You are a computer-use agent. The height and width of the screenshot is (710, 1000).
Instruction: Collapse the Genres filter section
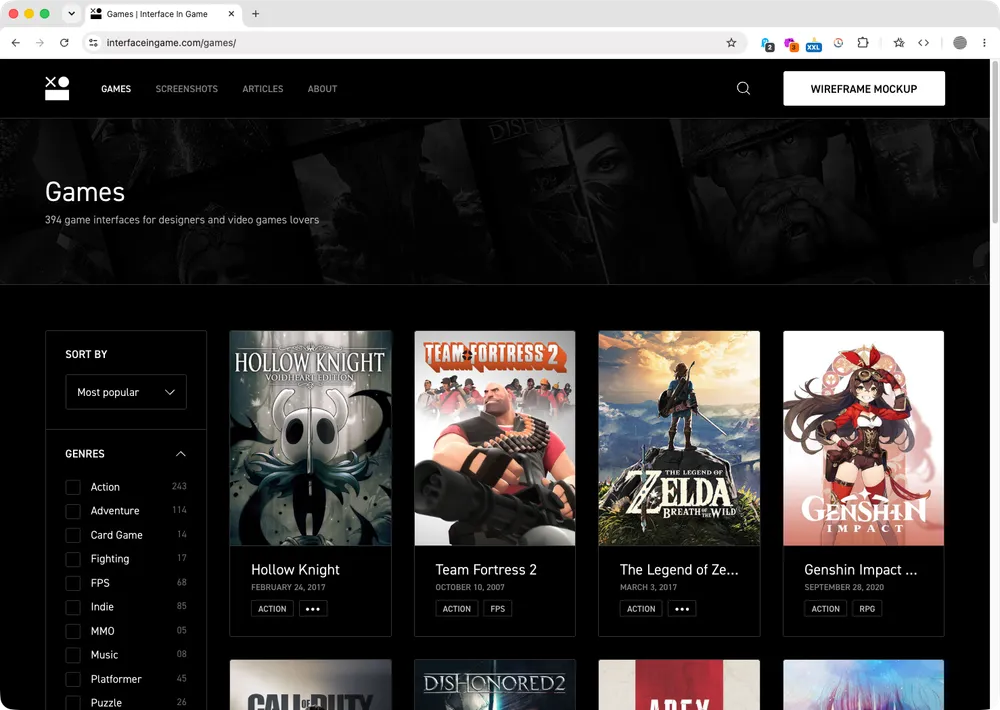180,454
